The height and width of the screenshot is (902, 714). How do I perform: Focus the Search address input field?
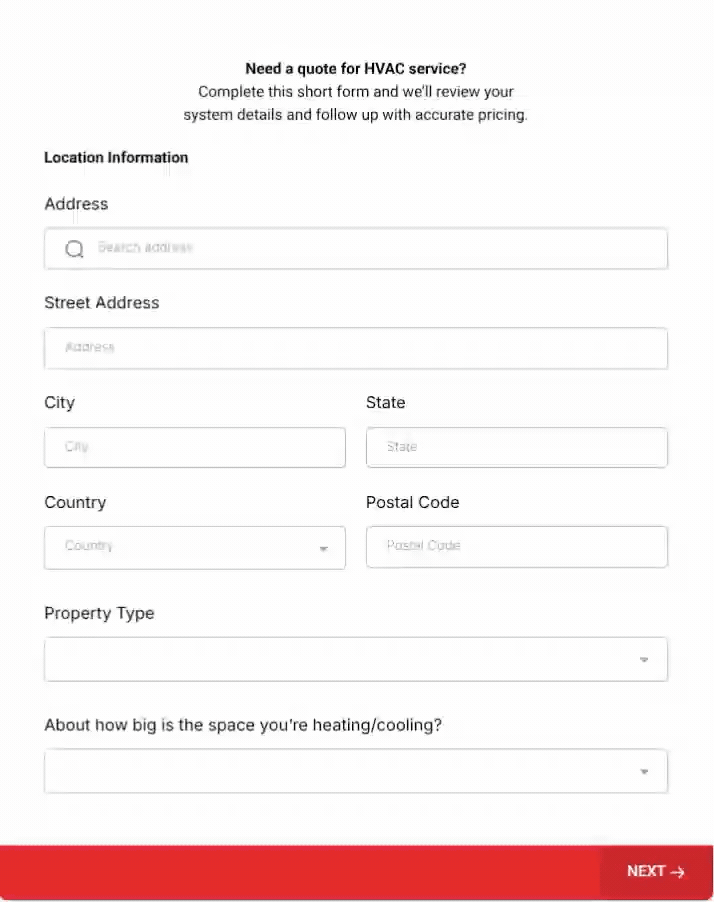click(370, 249)
